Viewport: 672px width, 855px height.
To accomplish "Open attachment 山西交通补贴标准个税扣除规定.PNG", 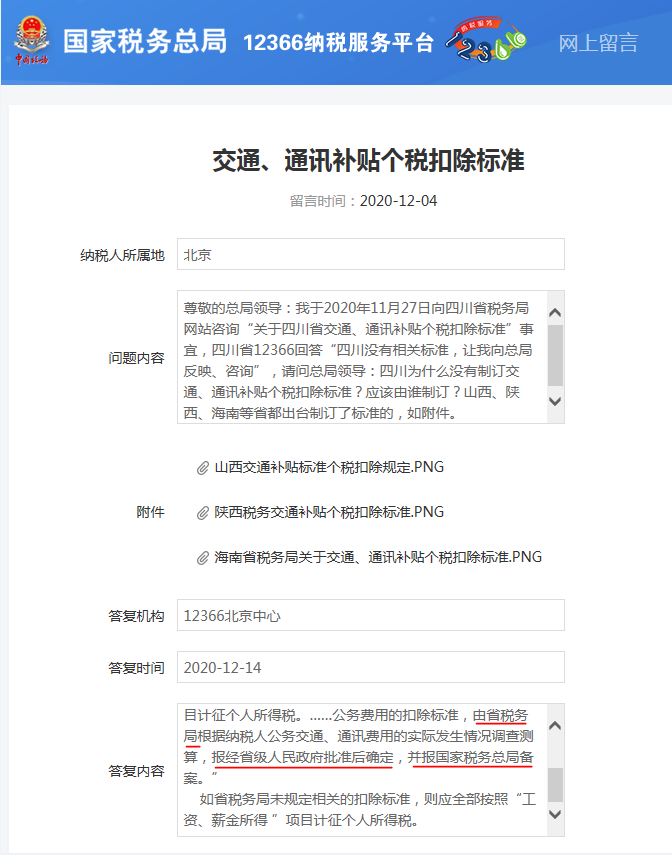I will pyautogui.click(x=329, y=467).
